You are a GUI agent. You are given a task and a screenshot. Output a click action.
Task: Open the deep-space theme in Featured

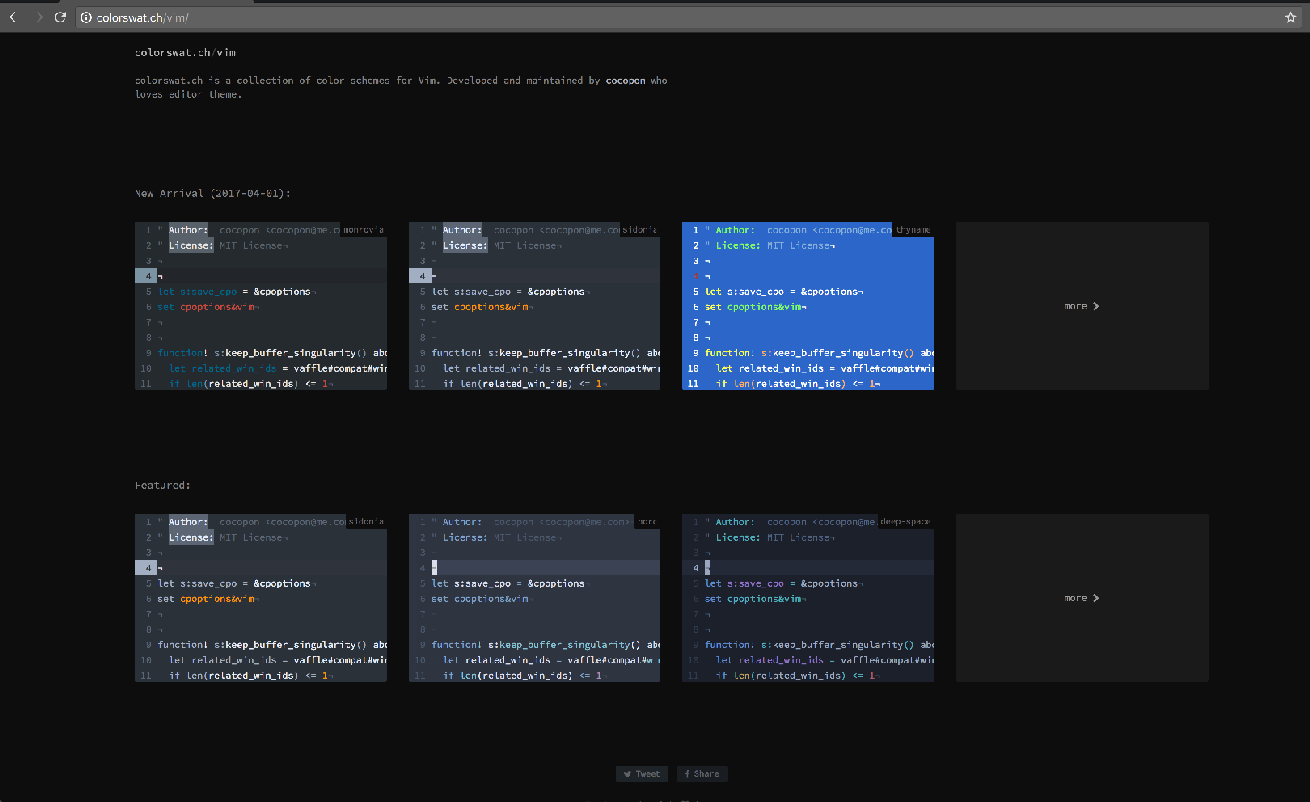808,598
